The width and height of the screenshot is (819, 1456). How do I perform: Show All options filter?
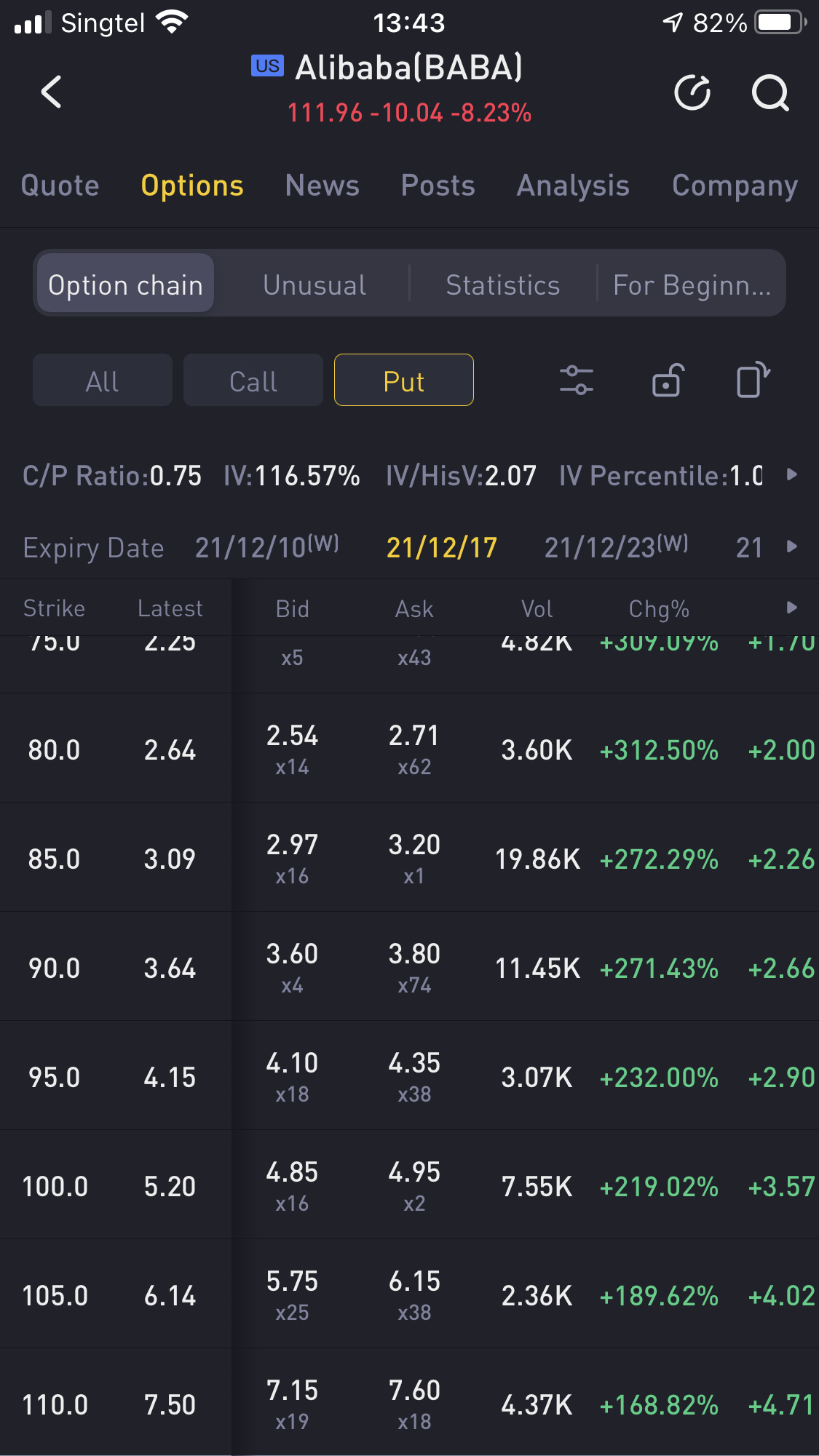[x=103, y=381]
